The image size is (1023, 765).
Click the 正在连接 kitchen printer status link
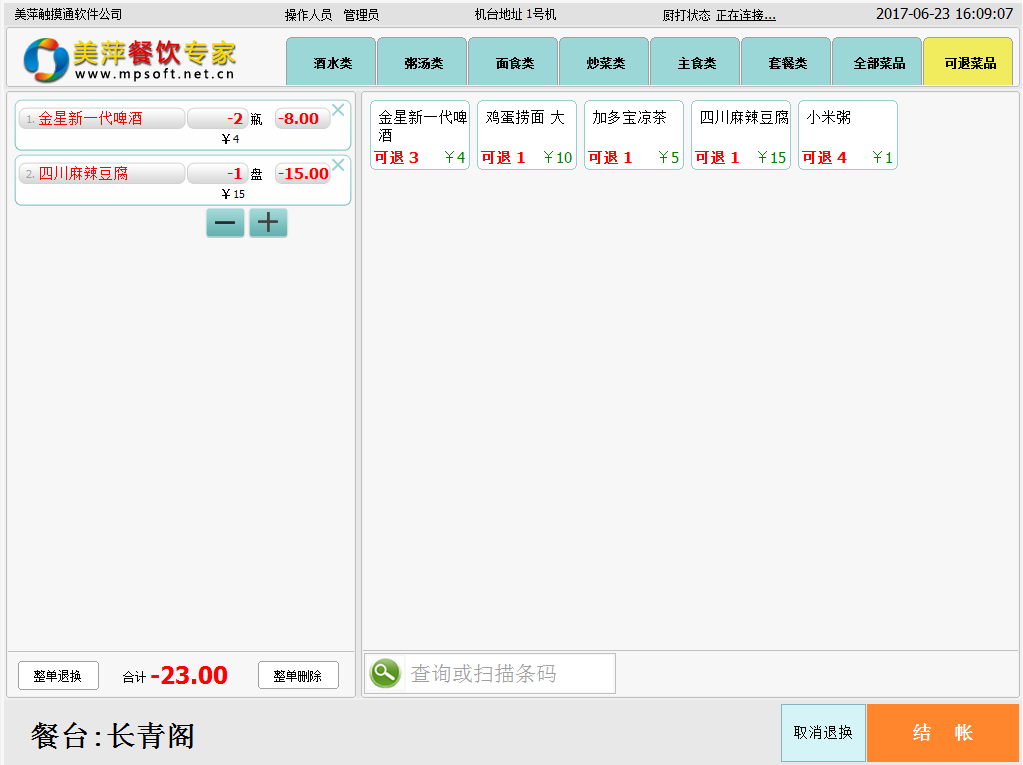[746, 15]
